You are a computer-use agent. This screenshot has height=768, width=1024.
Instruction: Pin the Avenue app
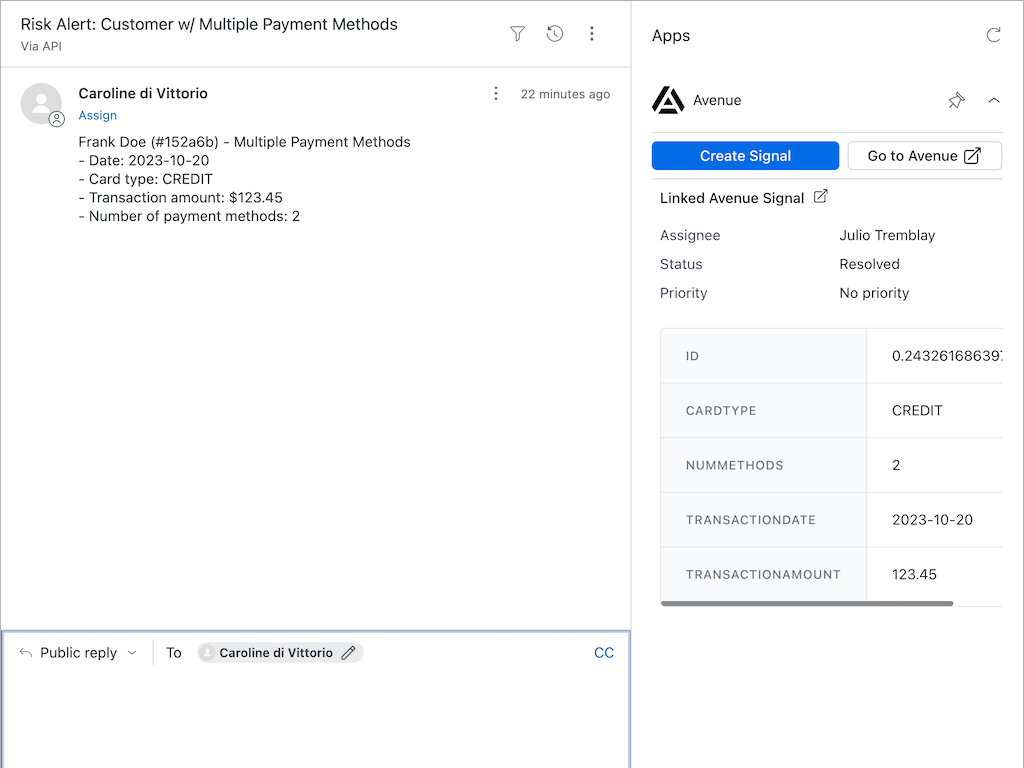956,100
